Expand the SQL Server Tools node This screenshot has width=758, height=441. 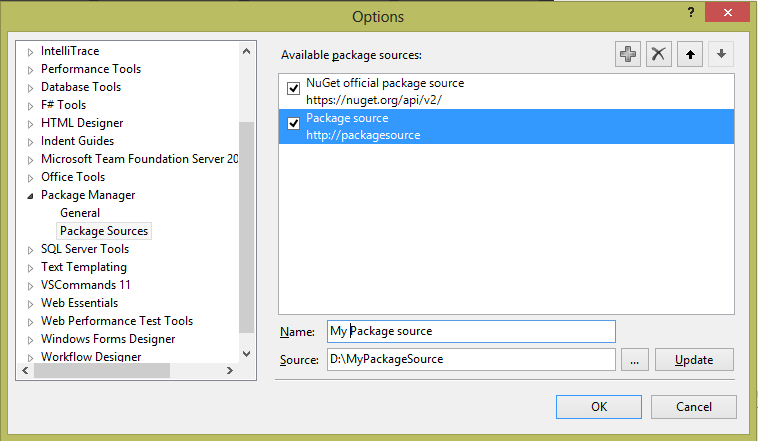pyautogui.click(x=31, y=249)
